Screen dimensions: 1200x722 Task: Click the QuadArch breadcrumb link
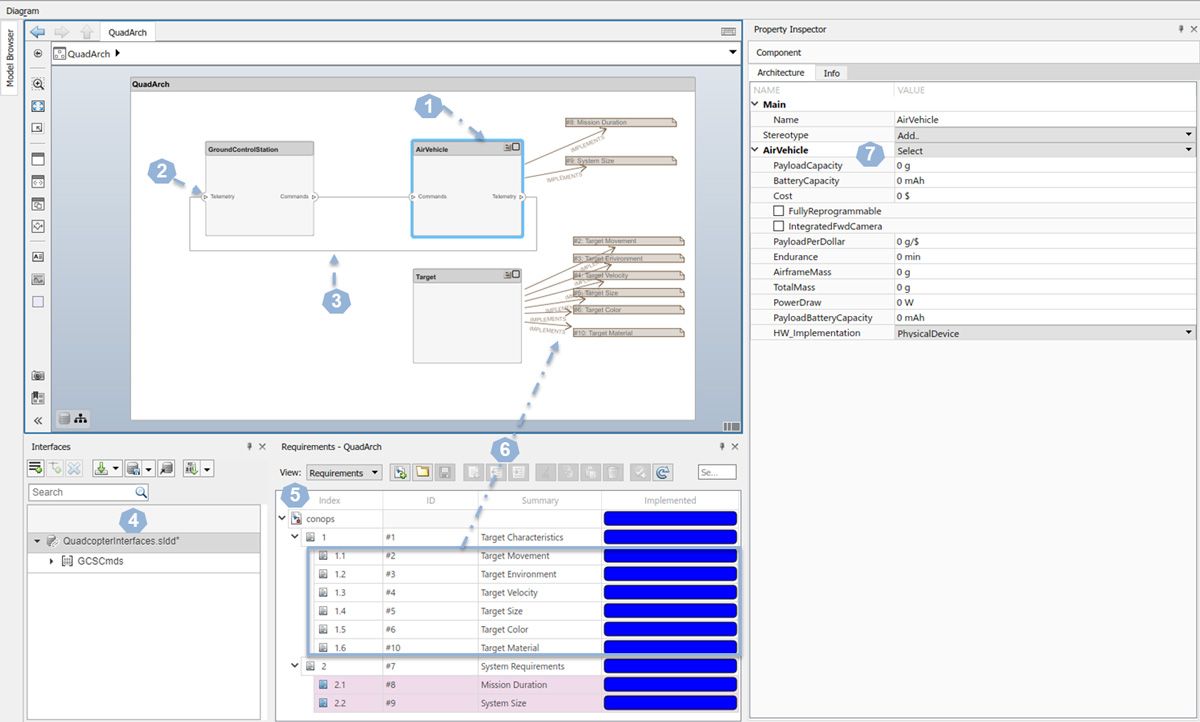click(89, 53)
